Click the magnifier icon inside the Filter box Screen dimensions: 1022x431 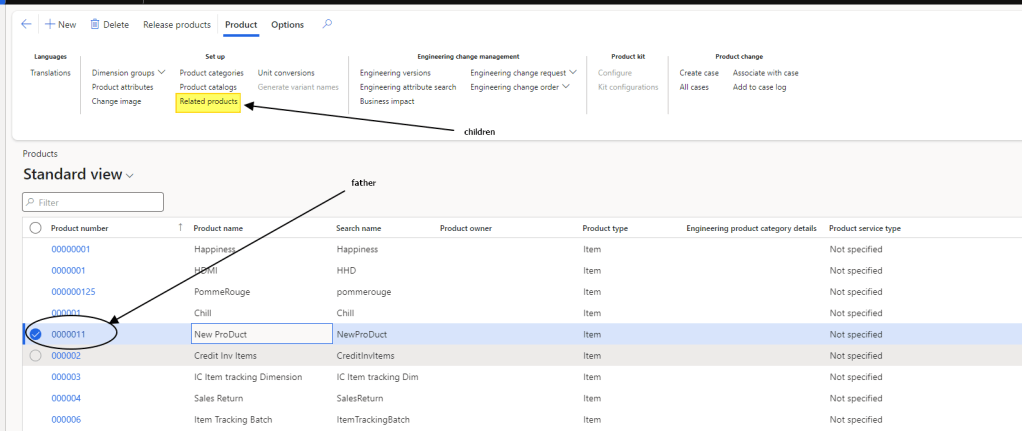pyautogui.click(x=31, y=202)
